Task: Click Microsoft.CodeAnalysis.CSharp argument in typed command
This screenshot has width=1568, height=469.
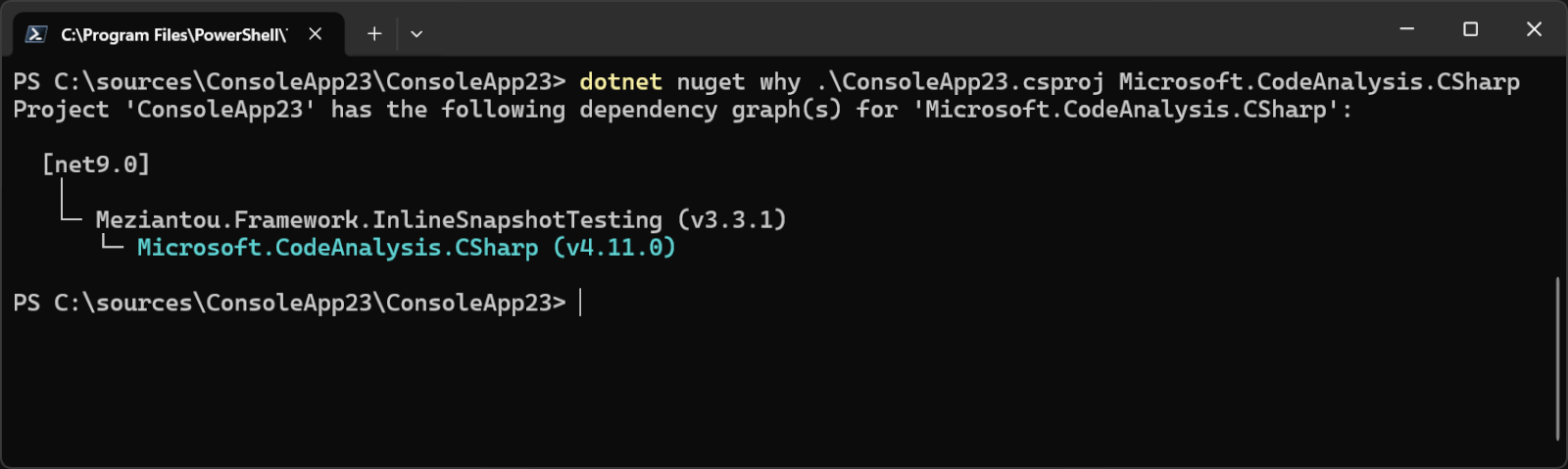Action: click(x=1319, y=82)
